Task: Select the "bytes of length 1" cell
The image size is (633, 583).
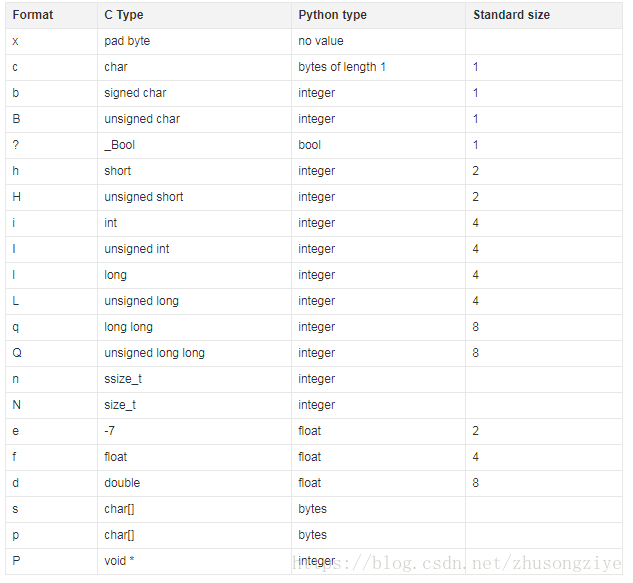Action: point(342,67)
